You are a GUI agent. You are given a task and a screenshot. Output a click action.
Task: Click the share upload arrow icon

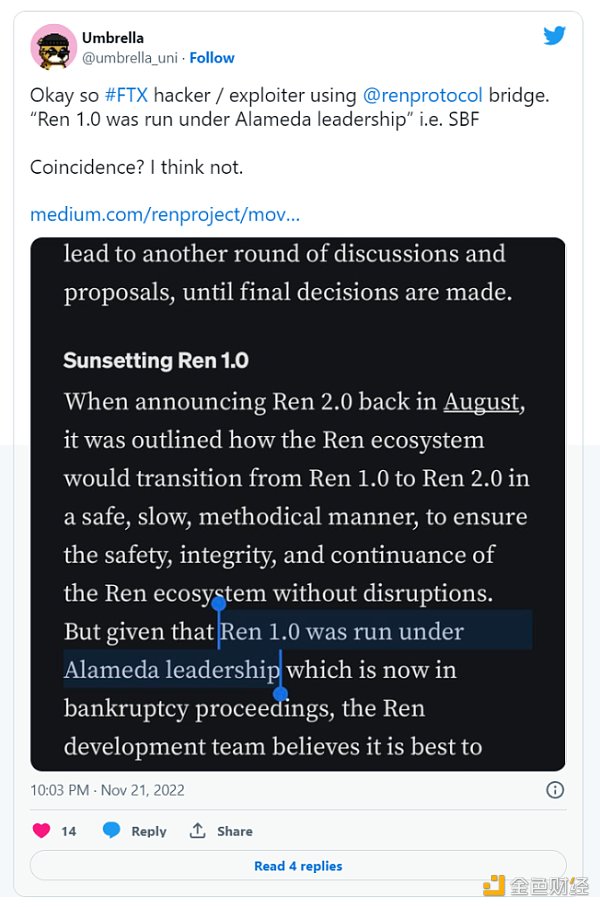pos(198,830)
